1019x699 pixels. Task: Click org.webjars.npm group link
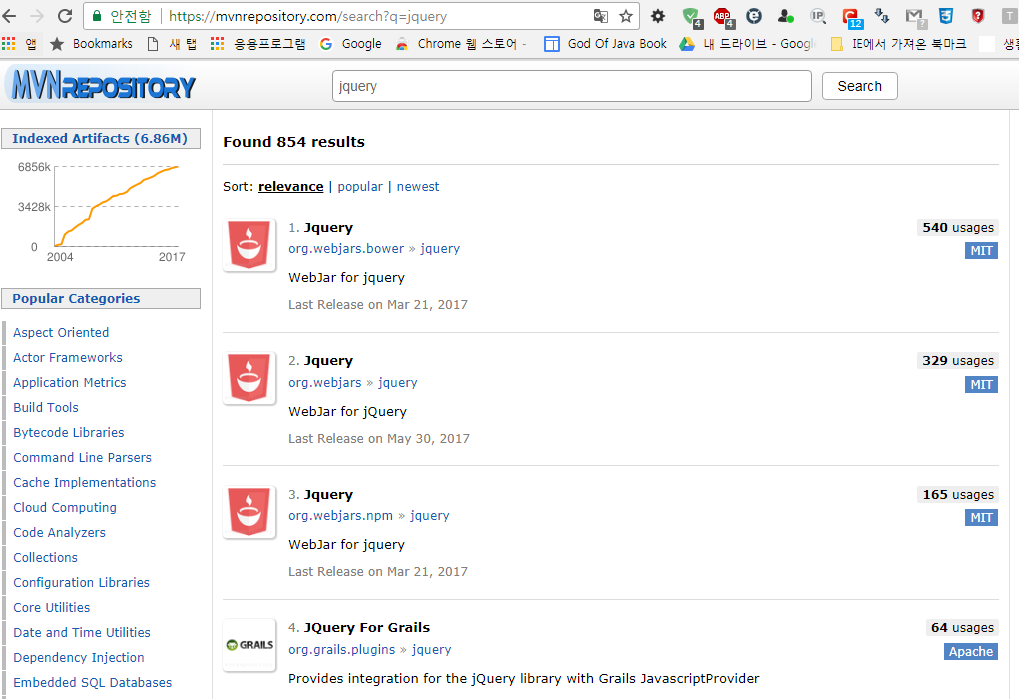[341, 515]
